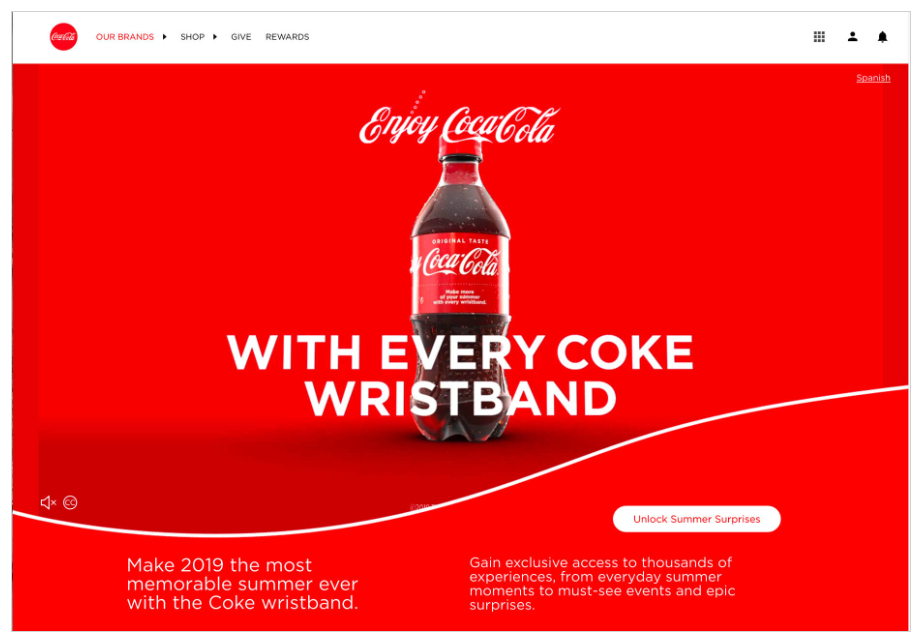Click the Coca-Cola logo in header
Screen dimensions: 920x635
tap(63, 36)
